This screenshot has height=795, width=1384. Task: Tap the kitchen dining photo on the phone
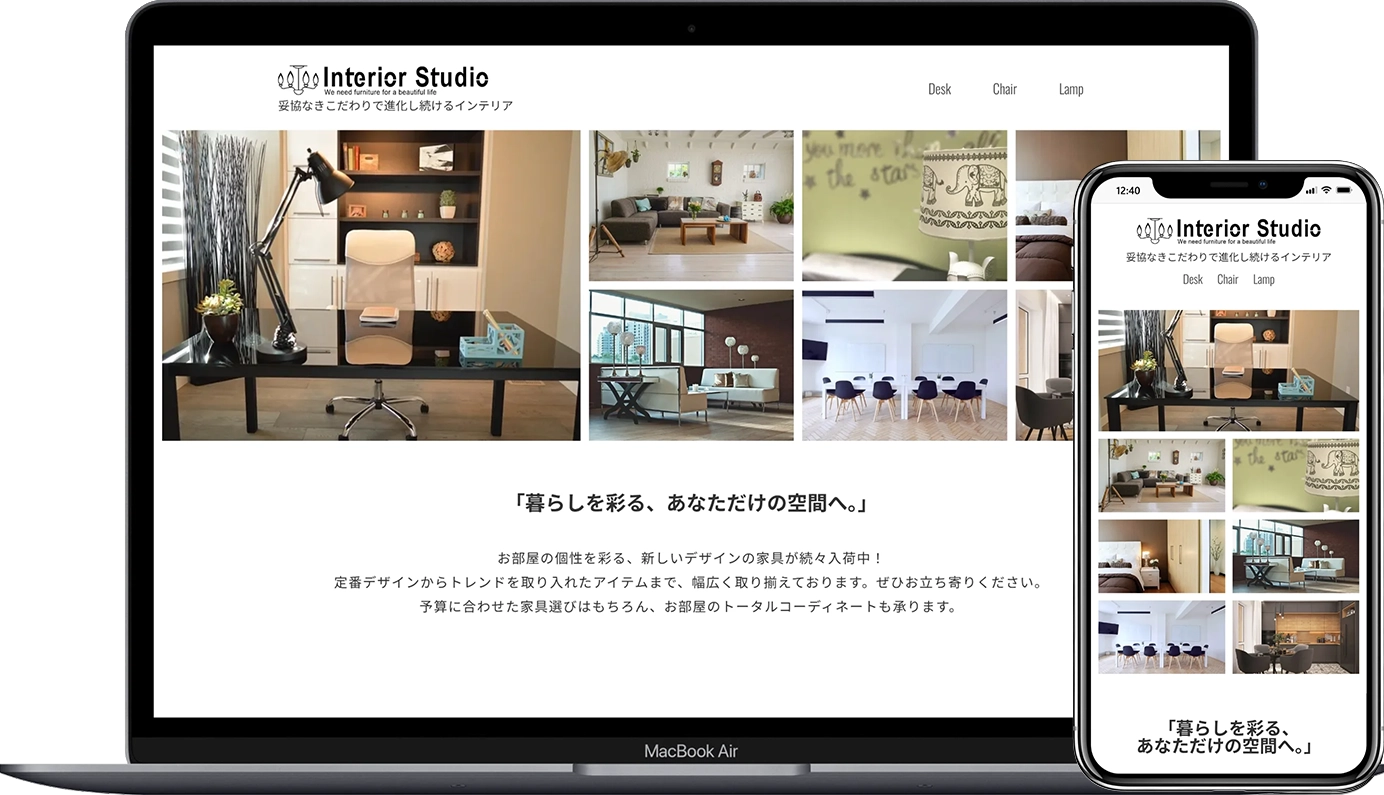(1295, 637)
